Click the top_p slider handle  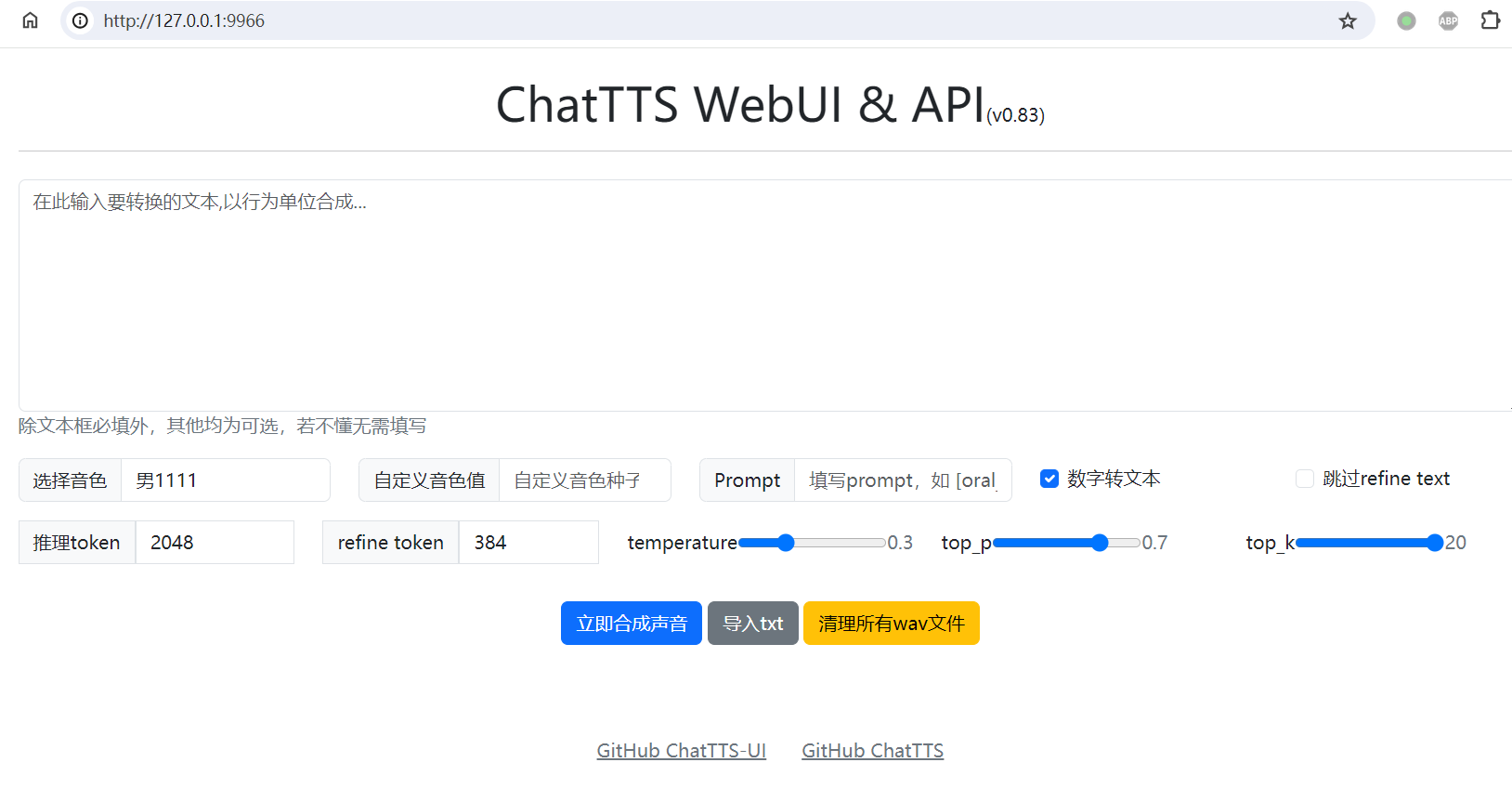1100,543
